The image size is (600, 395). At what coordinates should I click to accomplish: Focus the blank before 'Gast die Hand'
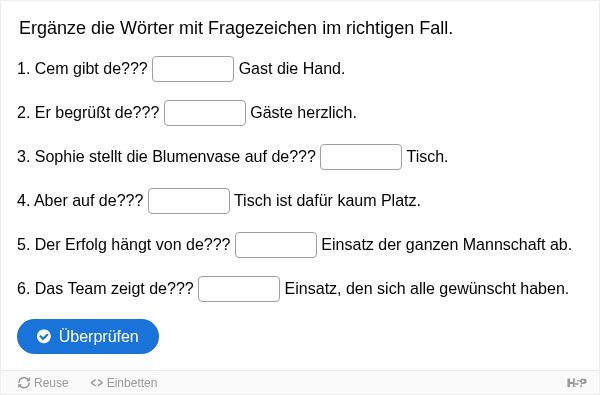tap(193, 69)
